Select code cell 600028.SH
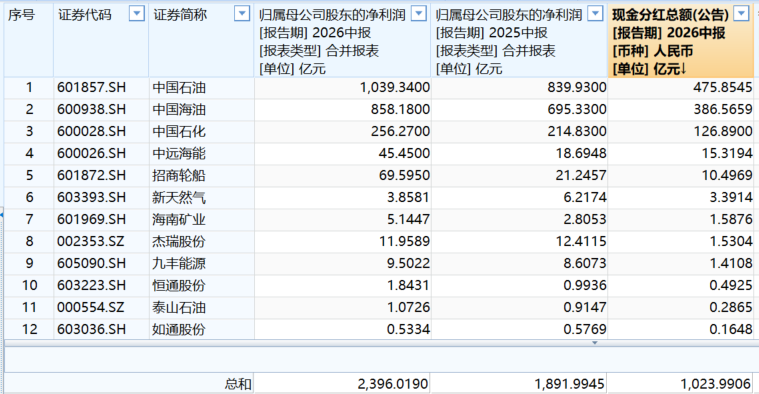 click(x=91, y=131)
